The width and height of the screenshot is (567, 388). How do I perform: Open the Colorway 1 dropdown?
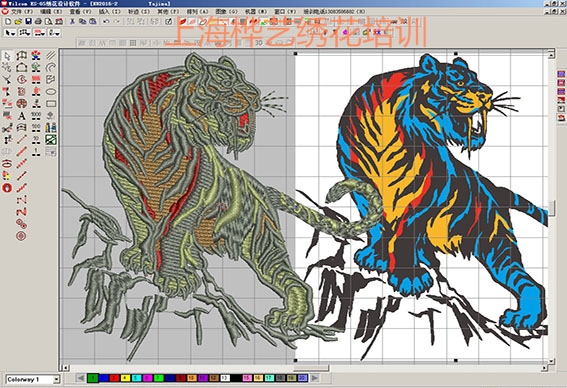(x=56, y=379)
